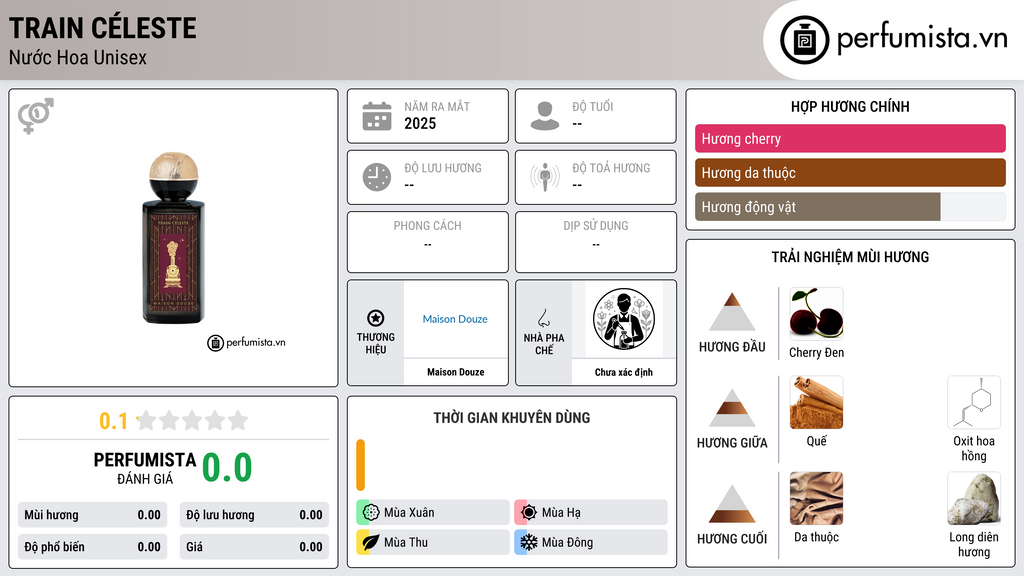Click the green 0.0 Perfumista rating
1024x576 pixels.
(x=227, y=468)
